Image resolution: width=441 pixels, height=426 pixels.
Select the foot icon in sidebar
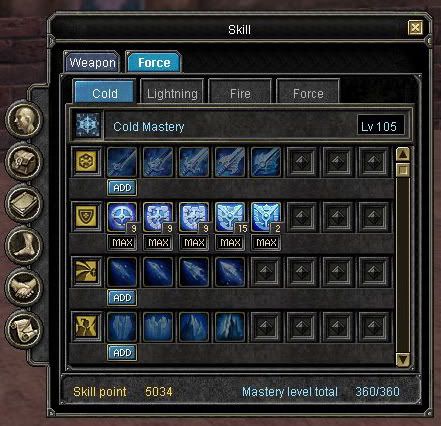[x=24, y=245]
